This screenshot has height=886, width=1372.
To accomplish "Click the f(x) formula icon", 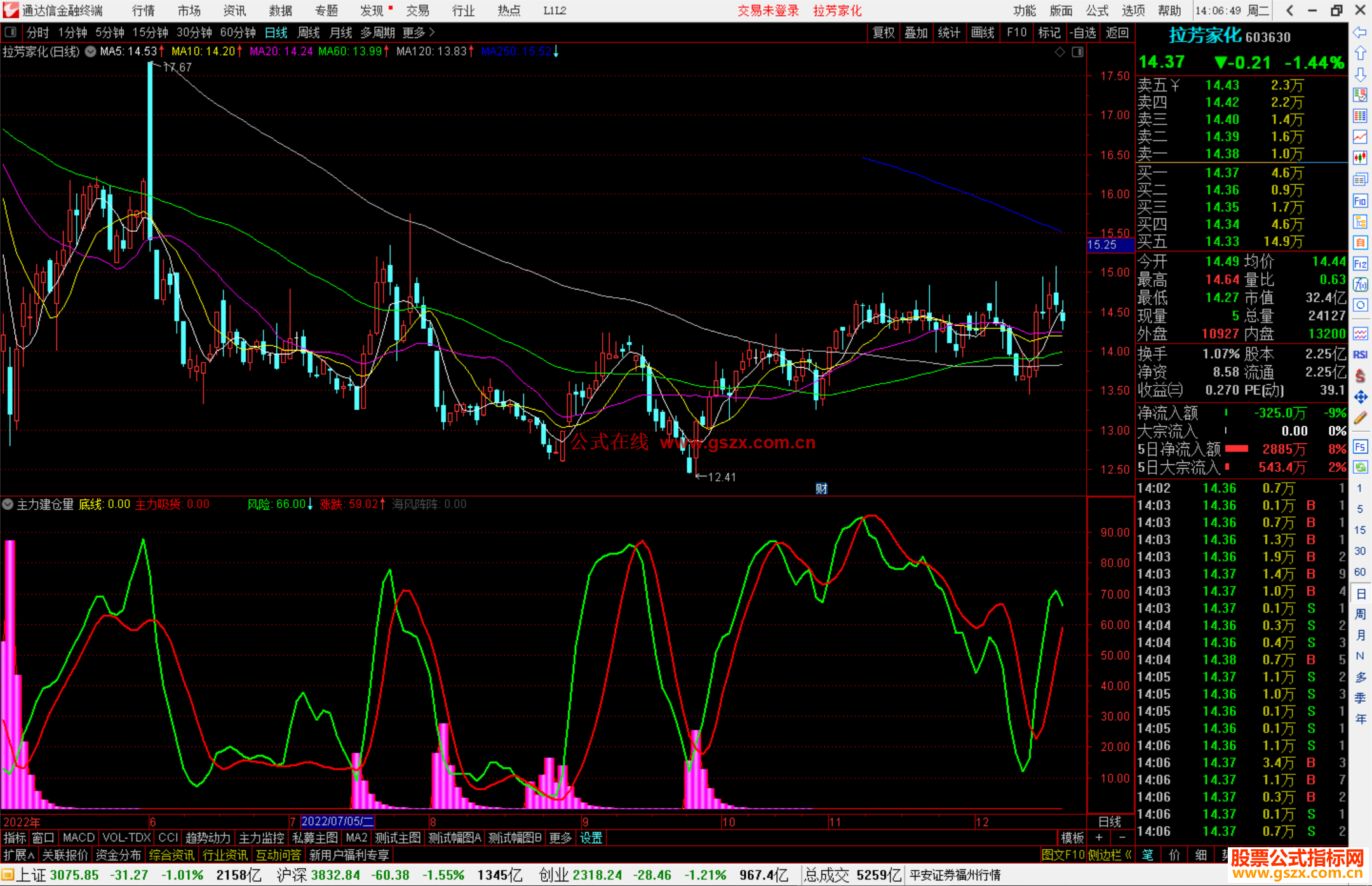I will coord(1360,285).
